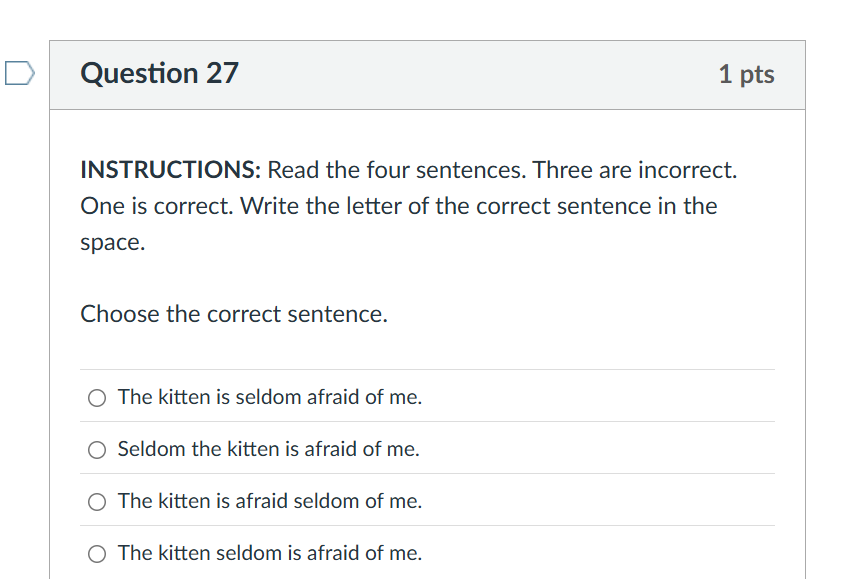
Task: Click the answer text "Seldom the kitten is afraid of me."
Action: point(268,449)
